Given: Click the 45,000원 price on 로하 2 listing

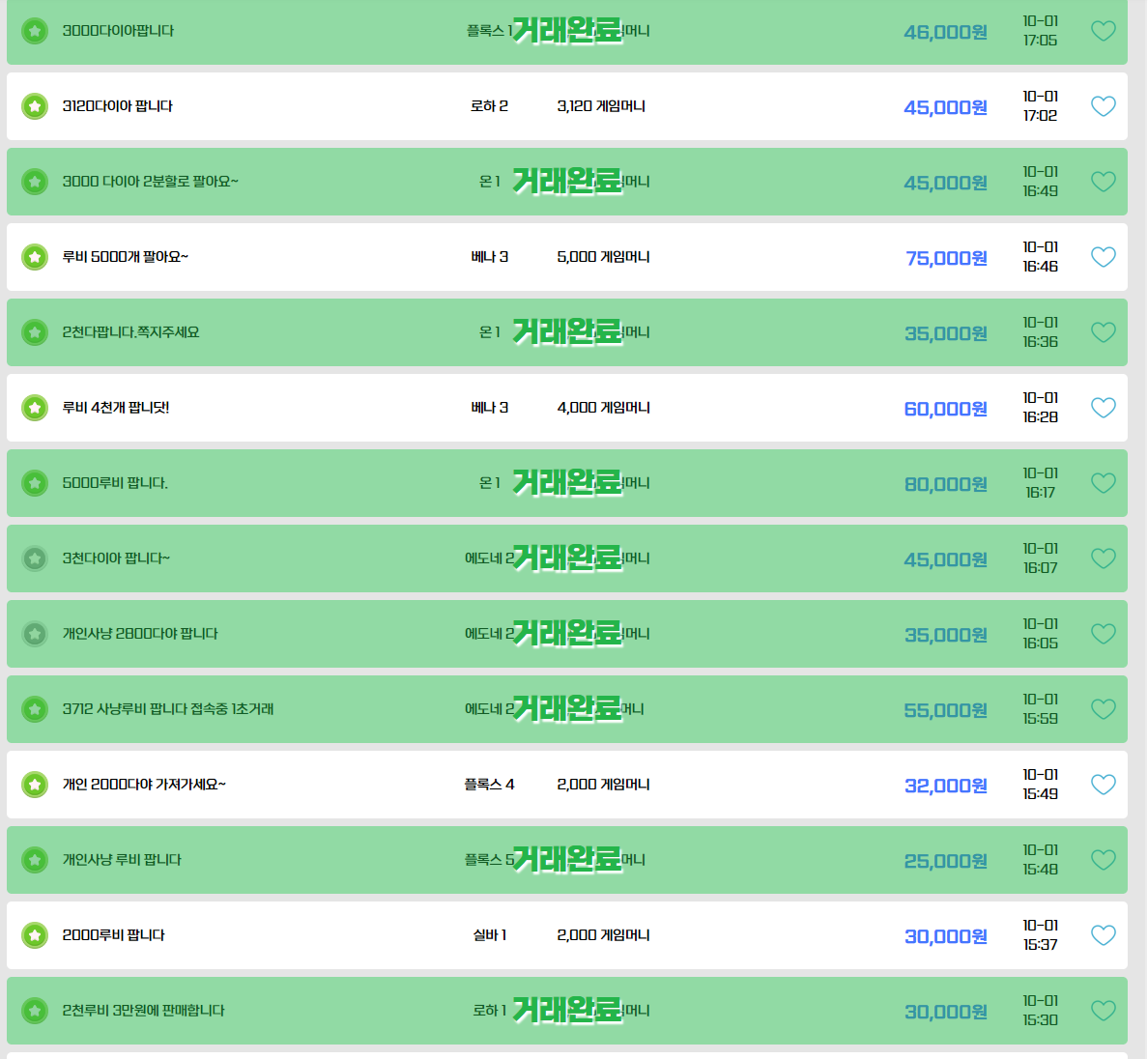Looking at the screenshot, I should click(945, 107).
